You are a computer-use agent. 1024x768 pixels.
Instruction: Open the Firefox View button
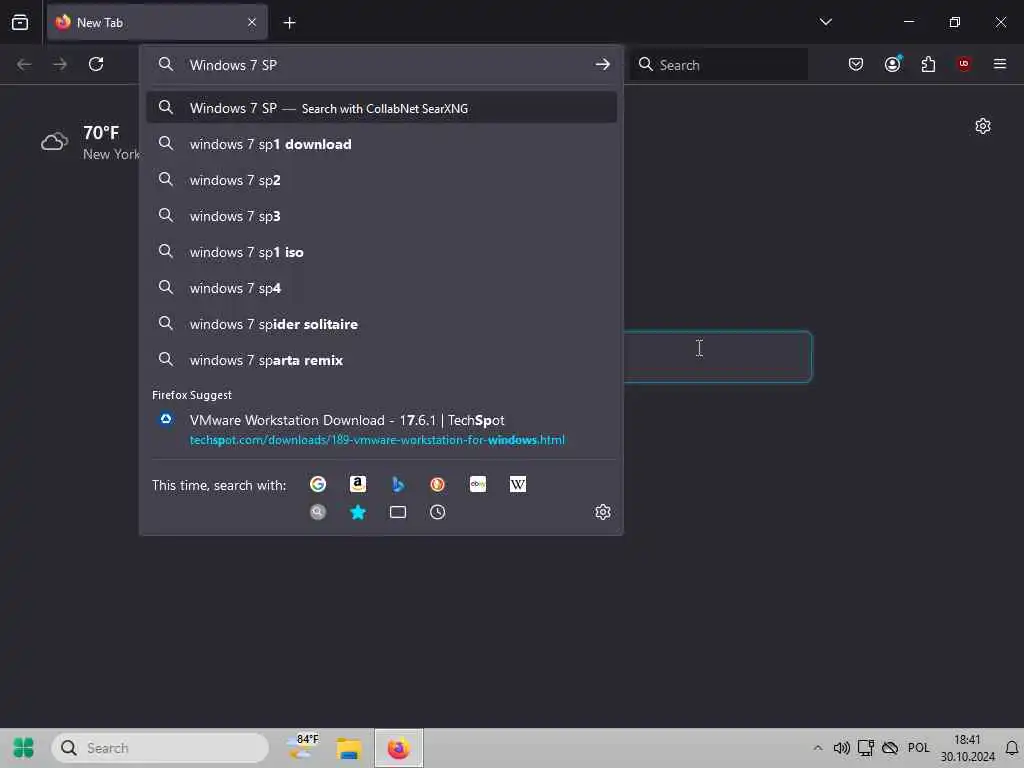pos(20,22)
